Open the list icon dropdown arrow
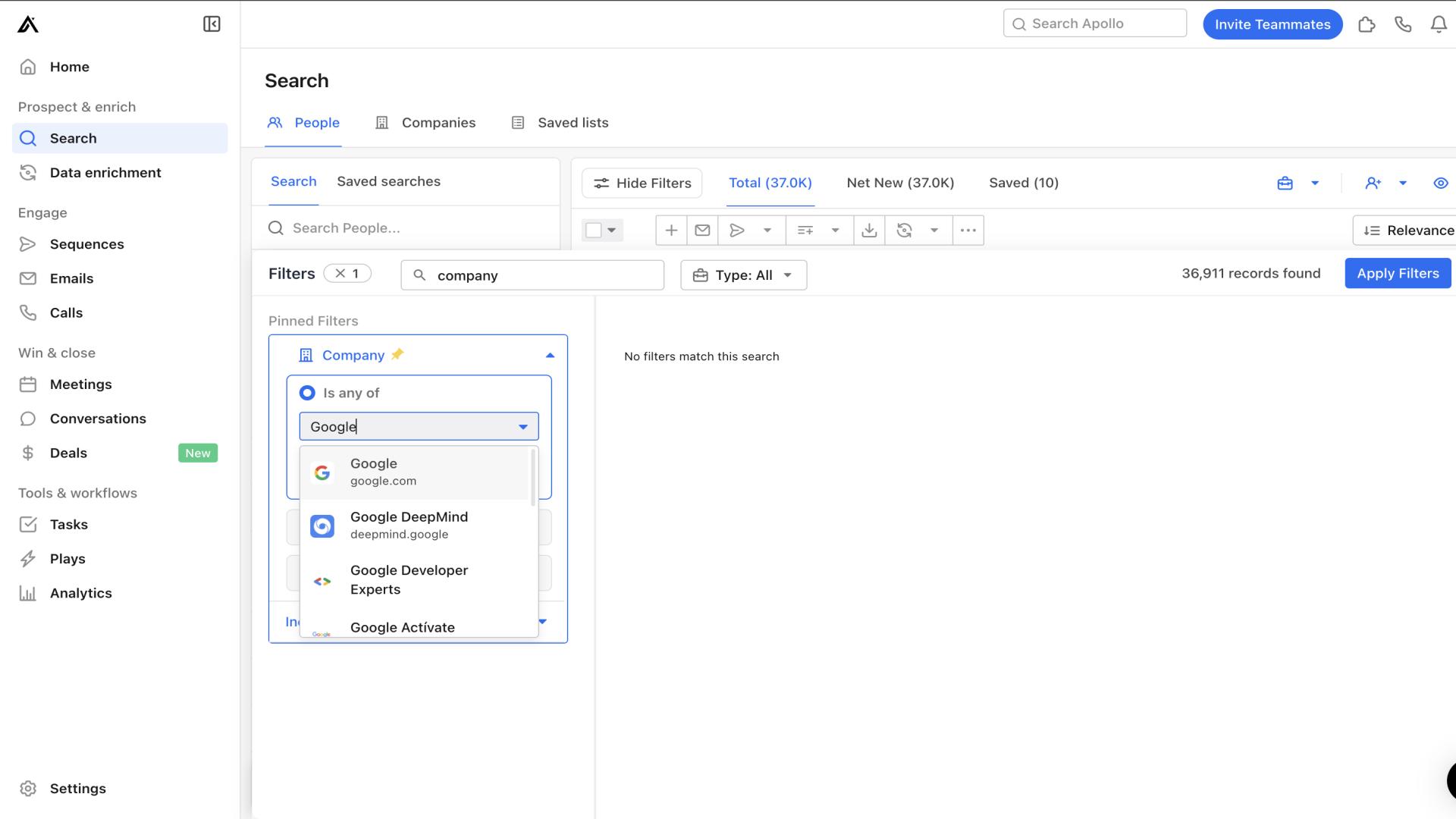This screenshot has width=1456, height=819. tap(836, 231)
